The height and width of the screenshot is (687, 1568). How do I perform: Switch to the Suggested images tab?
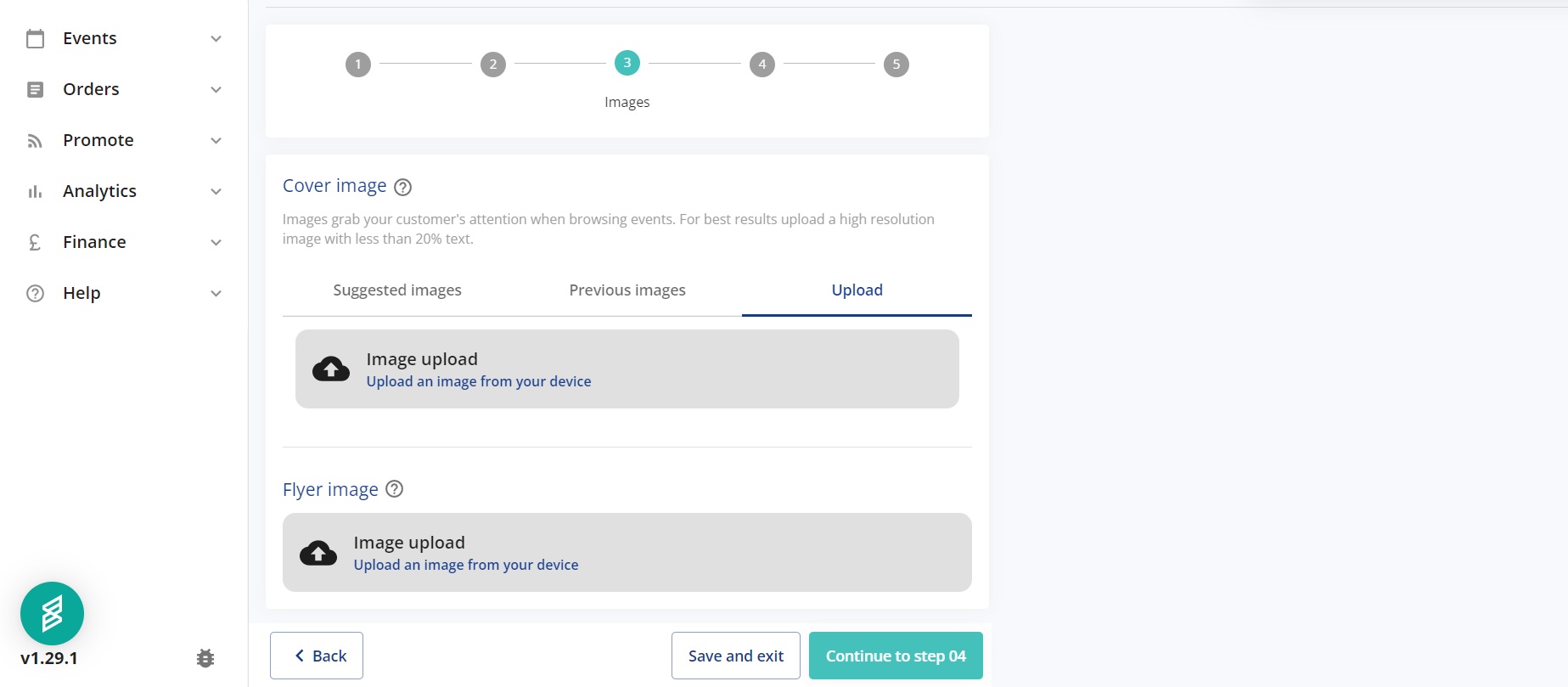(x=397, y=290)
